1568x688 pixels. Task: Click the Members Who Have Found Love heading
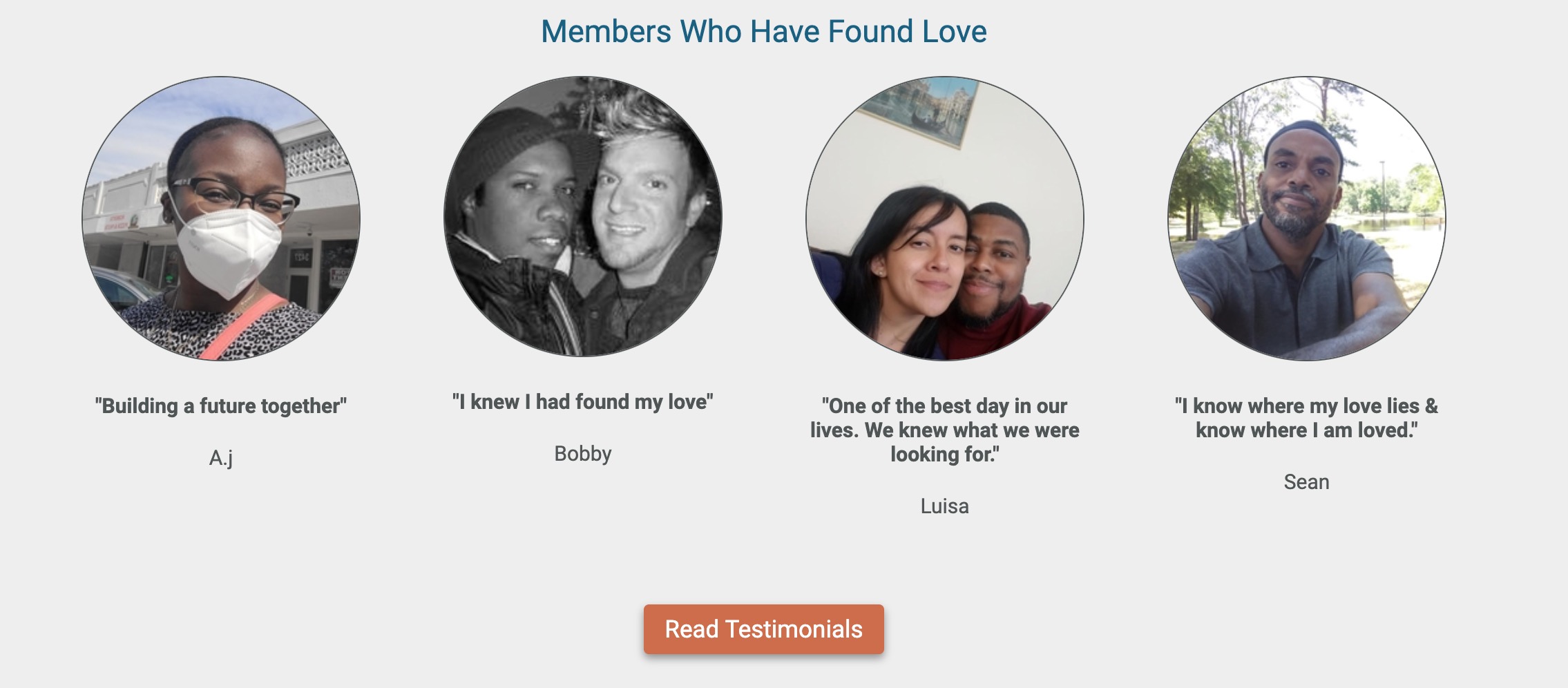tap(763, 32)
